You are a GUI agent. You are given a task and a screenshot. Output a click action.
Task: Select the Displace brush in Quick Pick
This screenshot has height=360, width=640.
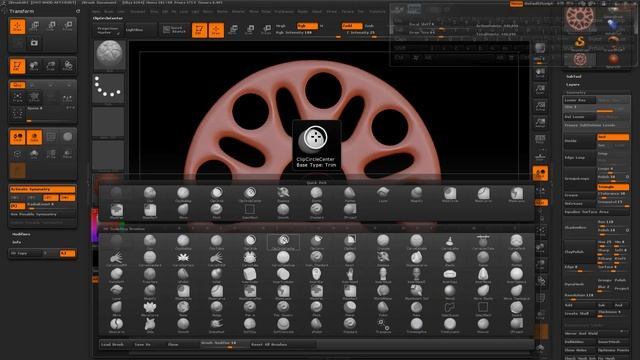click(x=283, y=194)
